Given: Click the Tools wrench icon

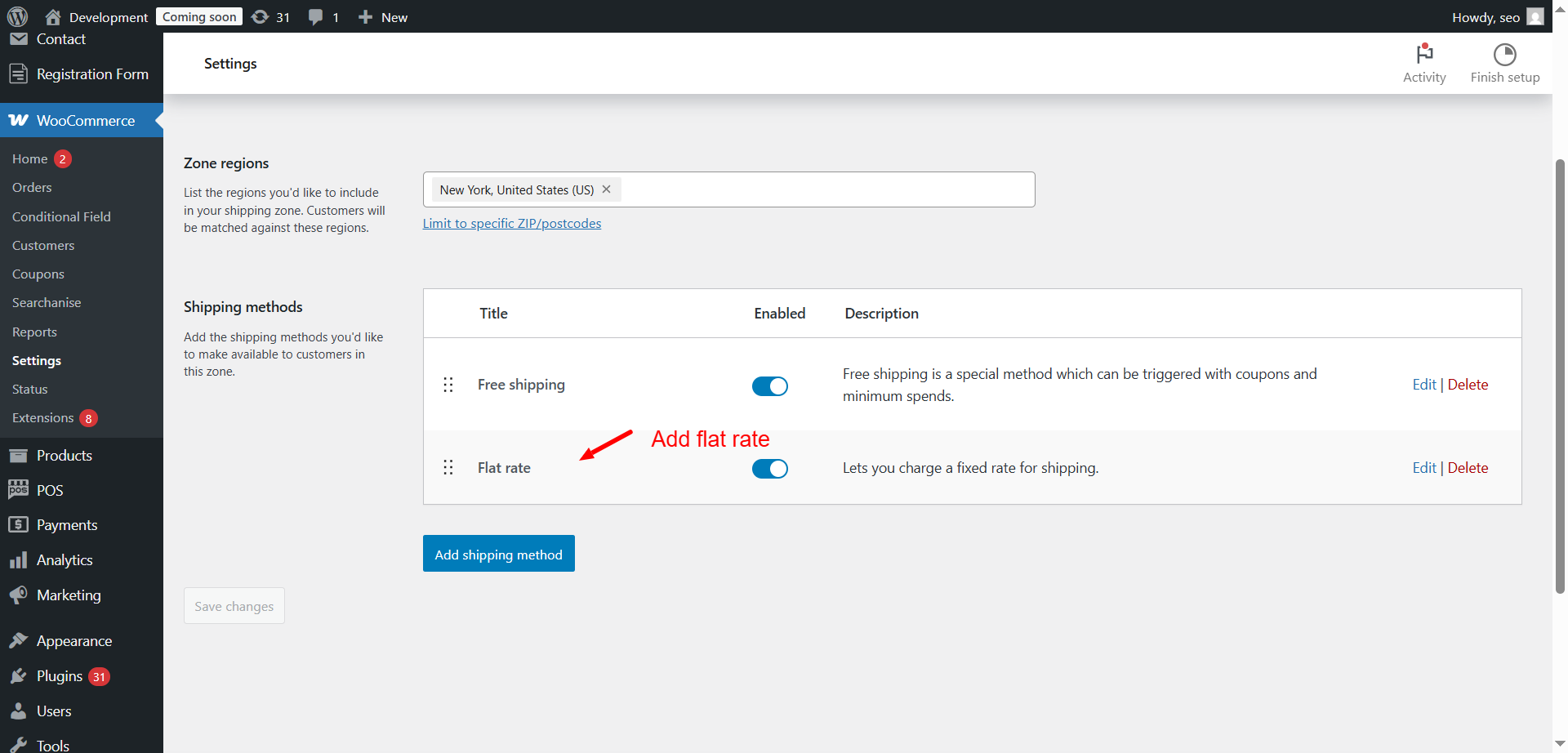Looking at the screenshot, I should (x=18, y=745).
